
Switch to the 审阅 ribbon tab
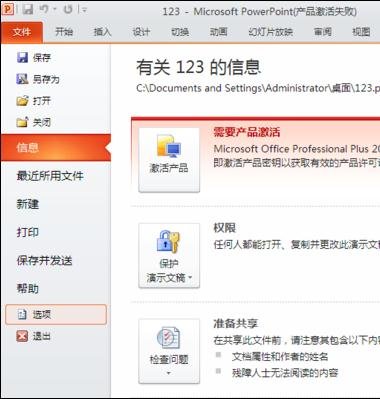click(x=323, y=32)
